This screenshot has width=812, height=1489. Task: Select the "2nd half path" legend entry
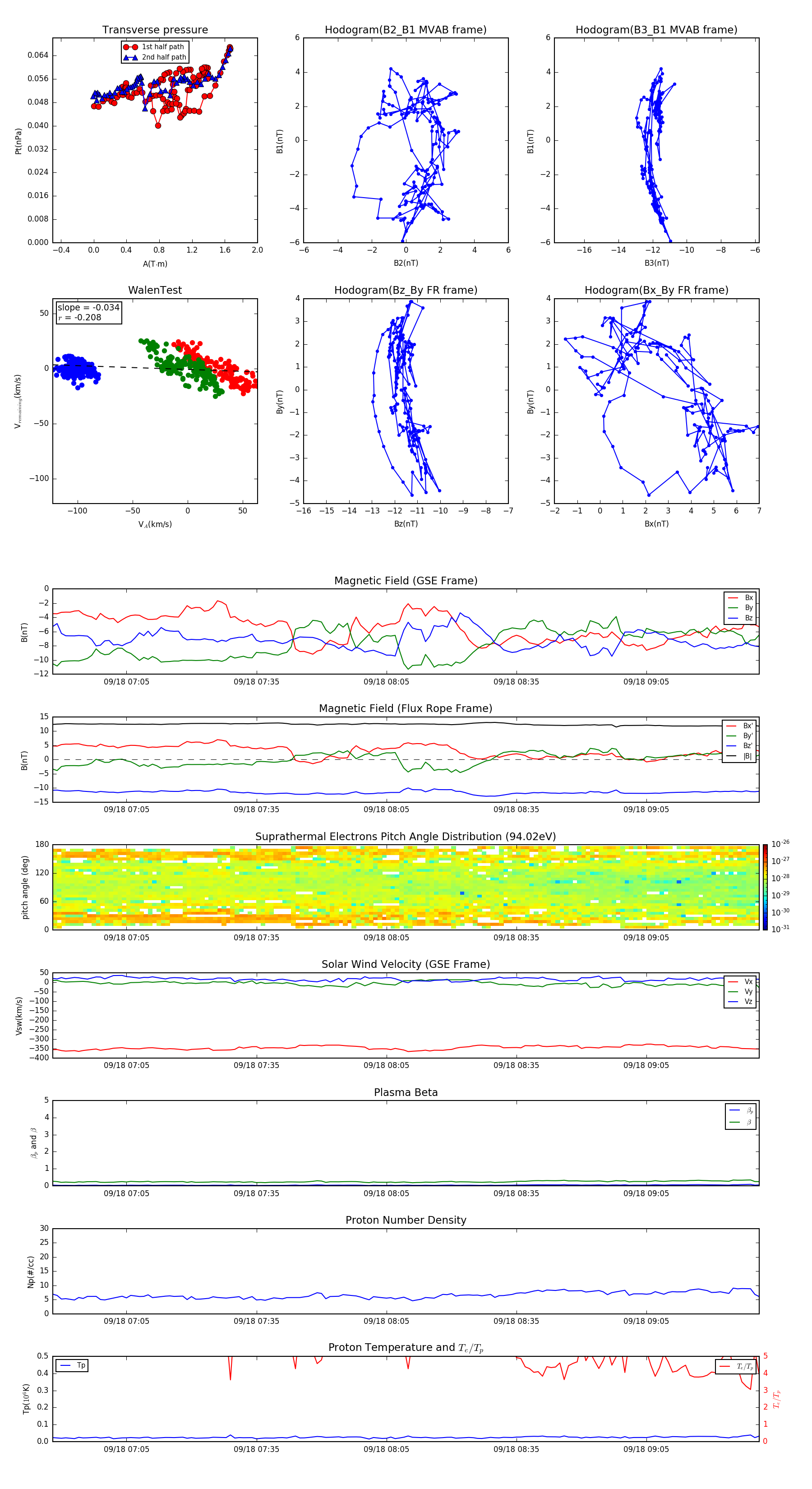[155, 57]
